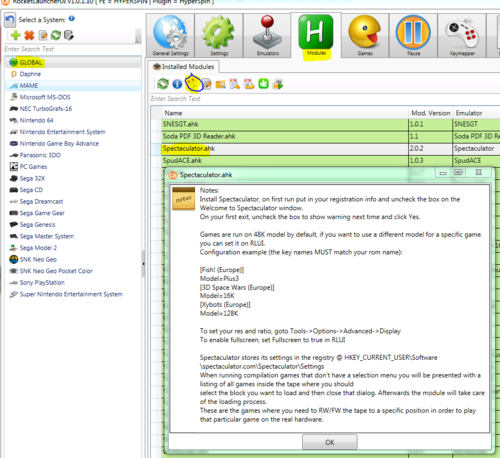Select the Sega 32X system

73,178
